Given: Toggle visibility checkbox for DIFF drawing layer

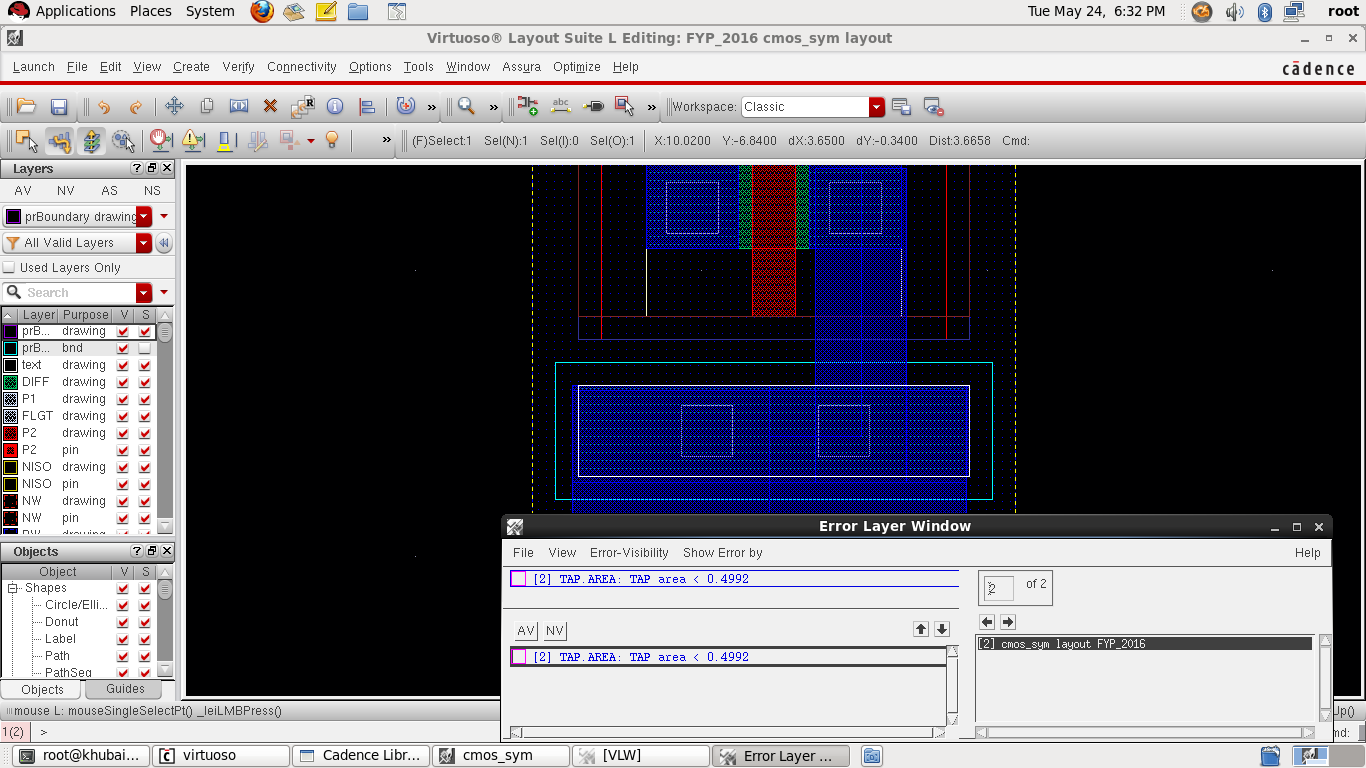Looking at the screenshot, I should [x=123, y=382].
